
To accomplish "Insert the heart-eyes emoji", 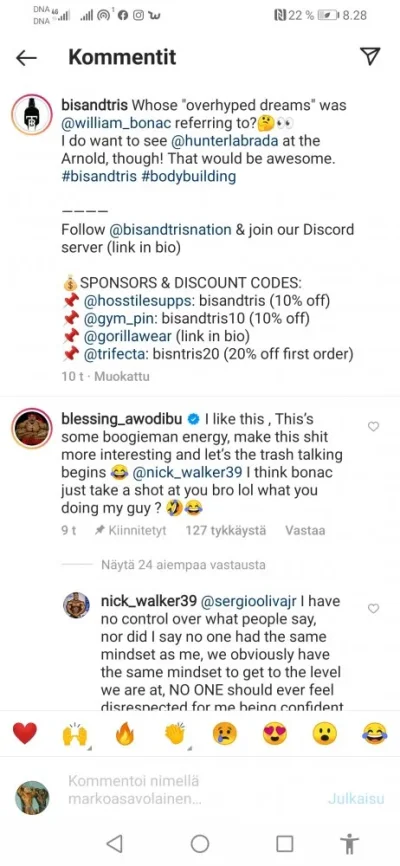I will tap(275, 734).
